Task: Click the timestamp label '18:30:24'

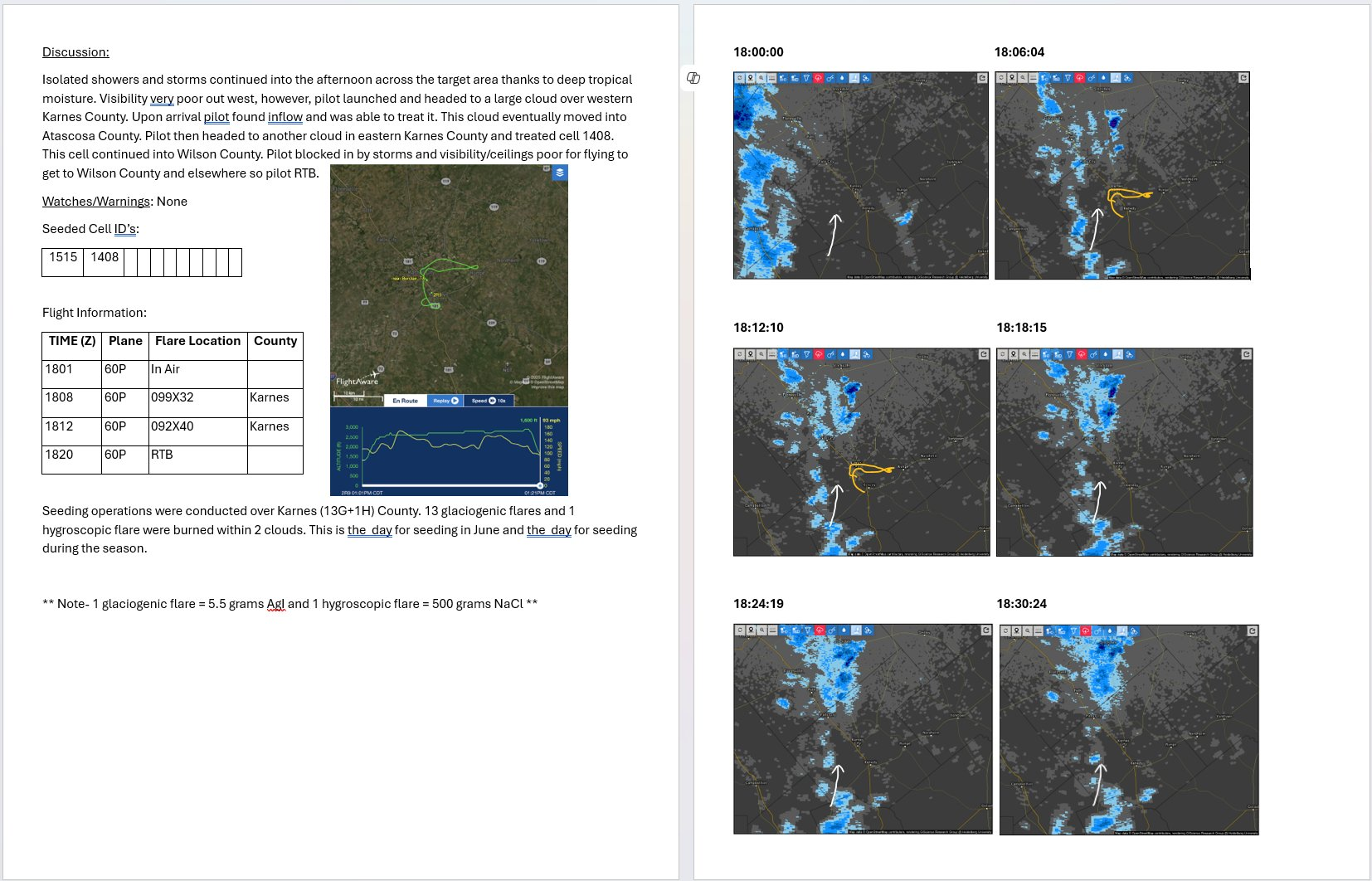Action: (1021, 604)
